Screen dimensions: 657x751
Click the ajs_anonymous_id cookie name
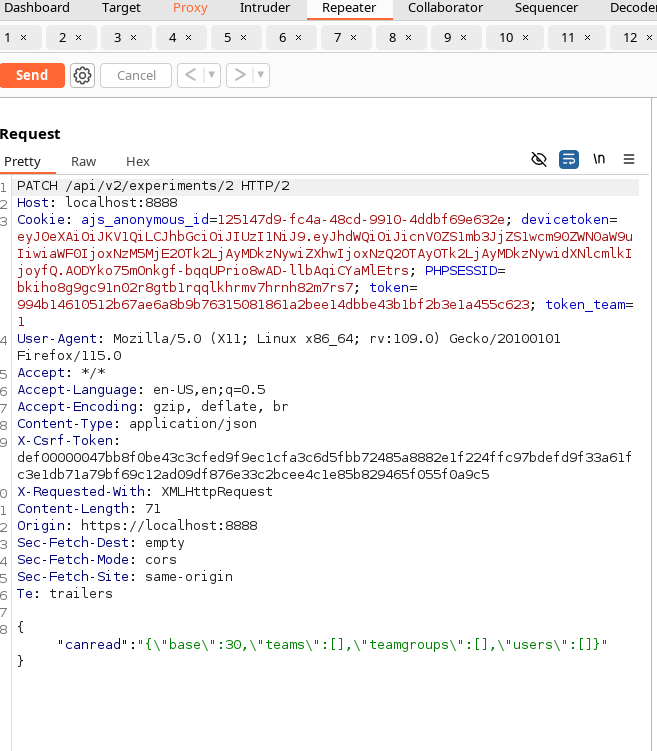point(145,220)
